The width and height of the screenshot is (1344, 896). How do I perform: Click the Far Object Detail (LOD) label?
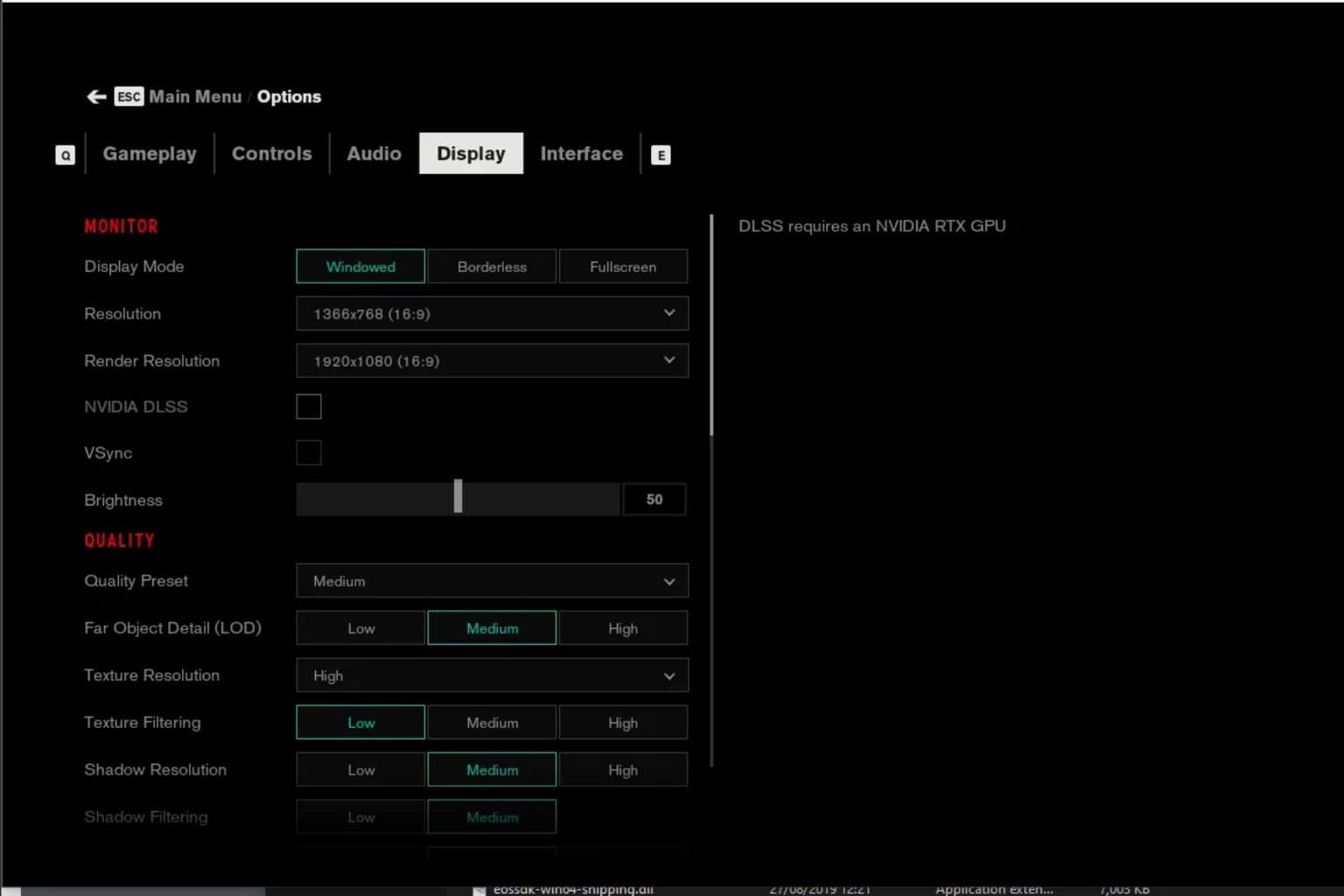[x=172, y=627]
